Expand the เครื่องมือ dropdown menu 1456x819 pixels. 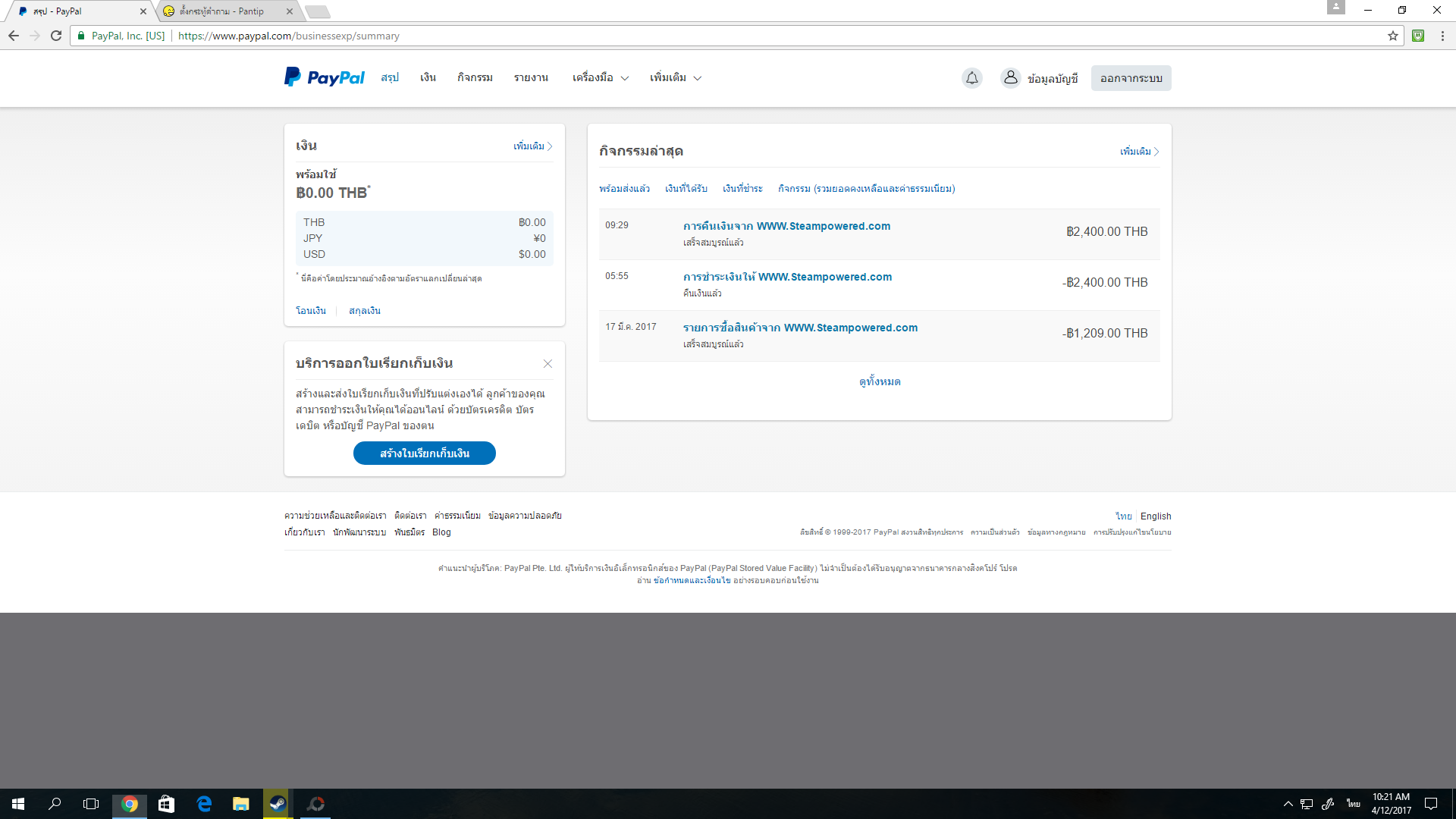click(x=600, y=78)
